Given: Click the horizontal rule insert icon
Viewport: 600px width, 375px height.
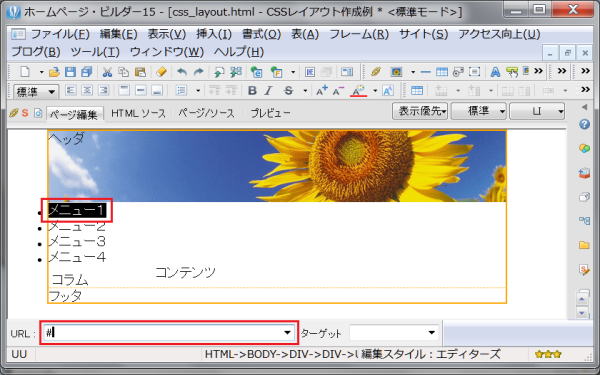Looking at the screenshot, I should pyautogui.click(x=425, y=72).
